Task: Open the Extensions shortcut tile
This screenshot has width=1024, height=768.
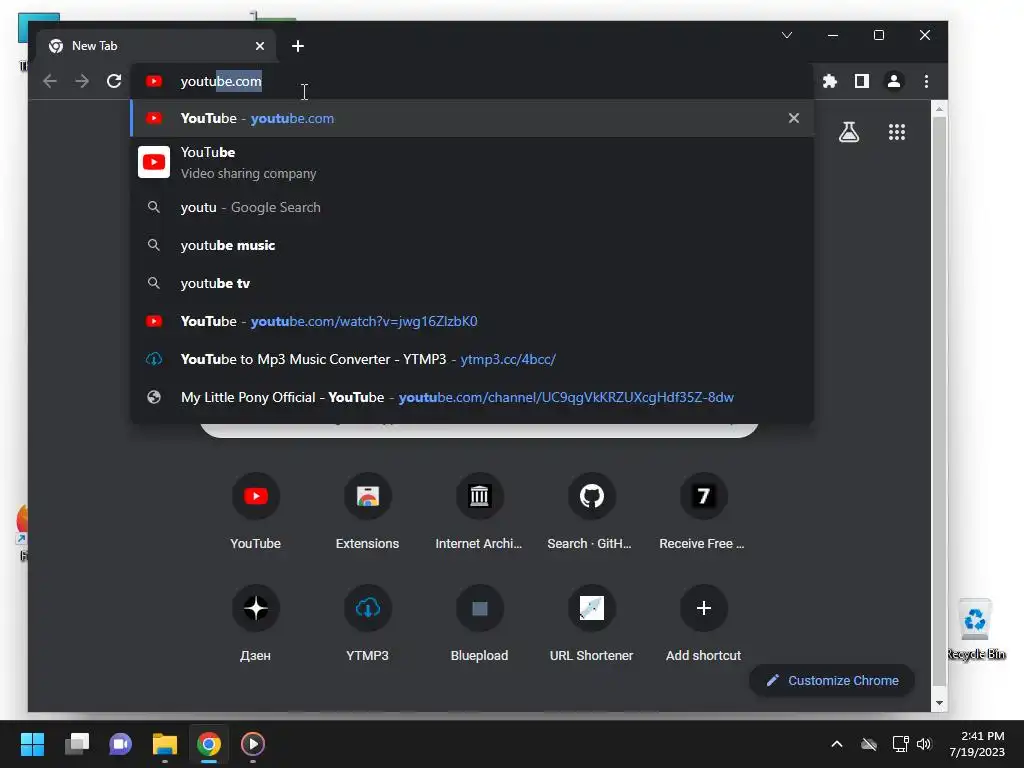Action: click(x=368, y=513)
